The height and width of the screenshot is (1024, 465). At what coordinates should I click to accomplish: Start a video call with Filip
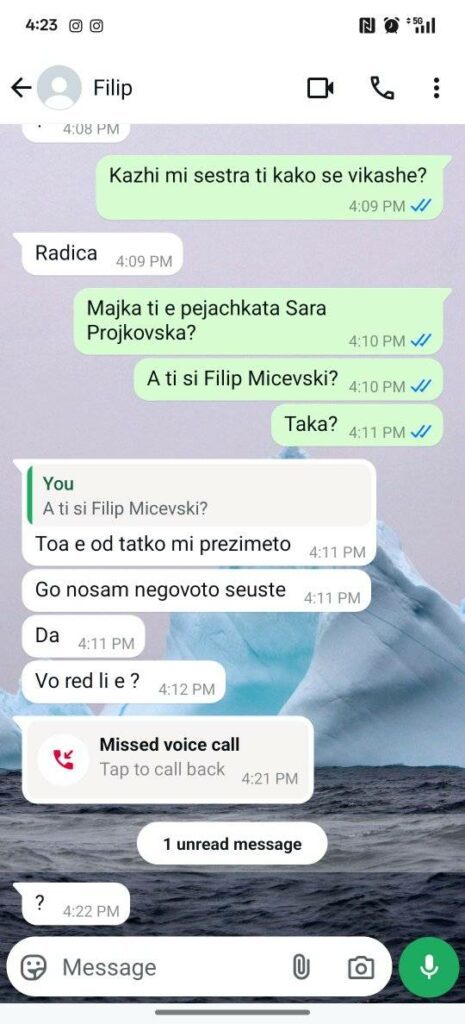320,88
